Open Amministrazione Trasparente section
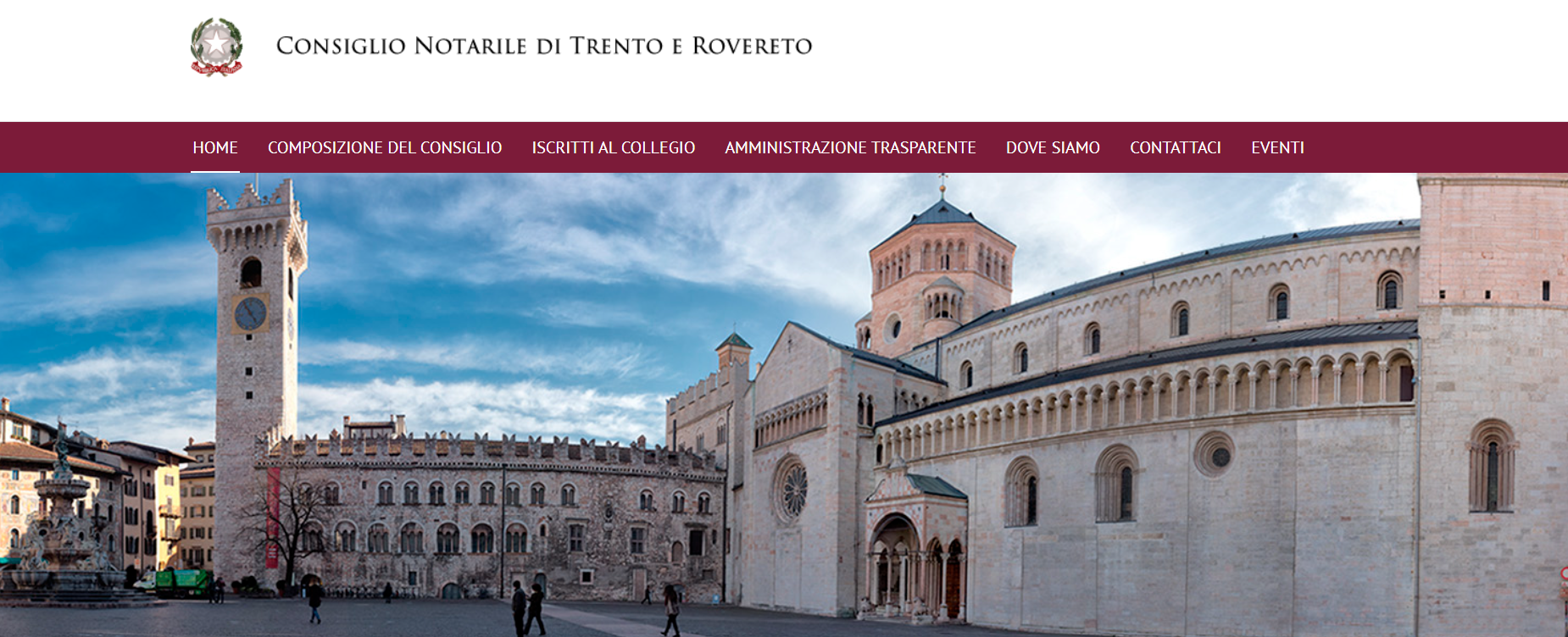 (850, 147)
